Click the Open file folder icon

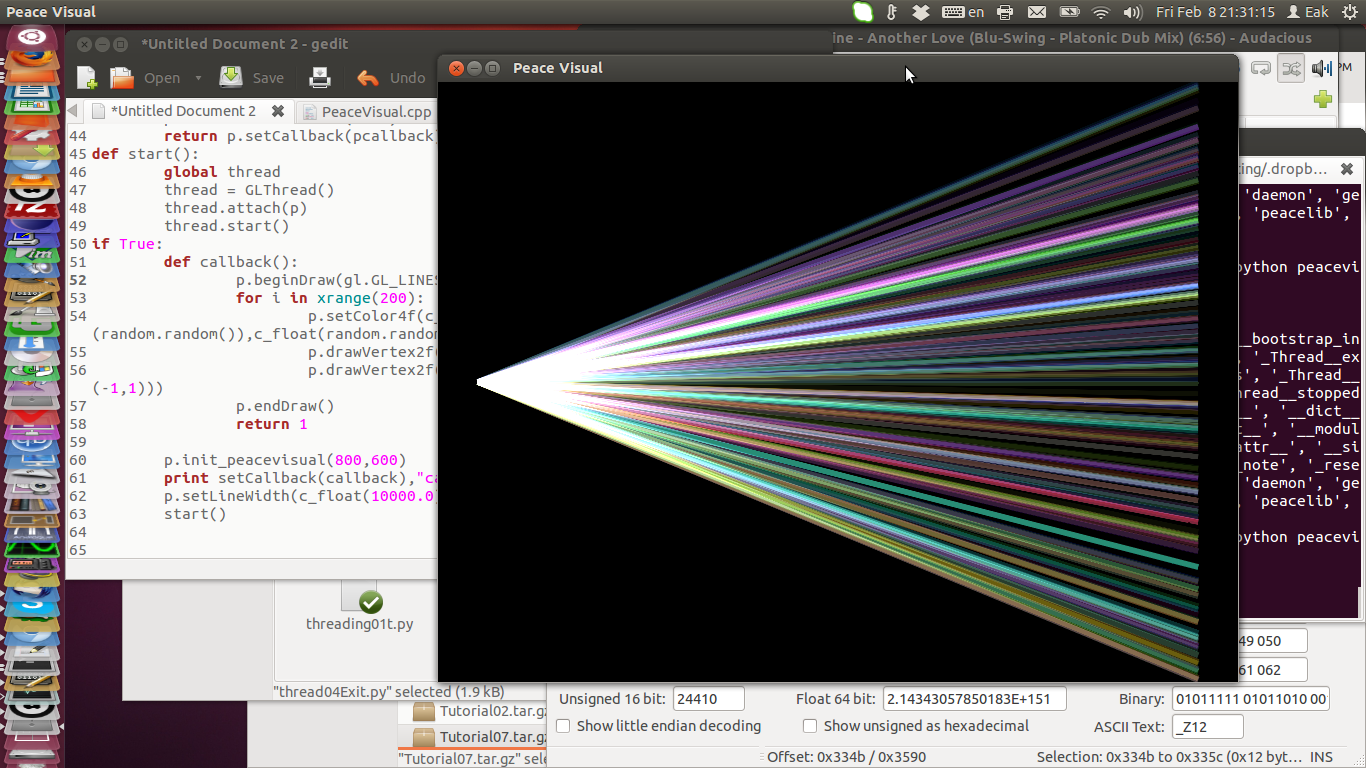[122, 78]
